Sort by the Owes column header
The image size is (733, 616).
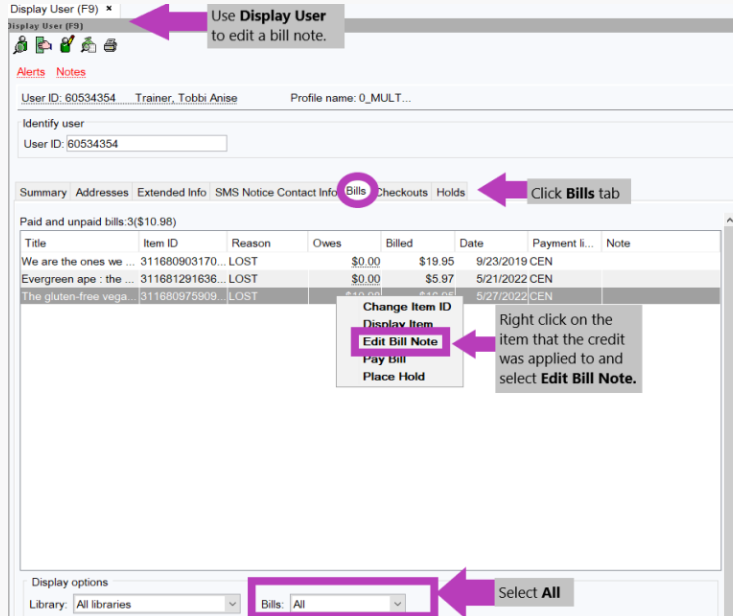[345, 243]
